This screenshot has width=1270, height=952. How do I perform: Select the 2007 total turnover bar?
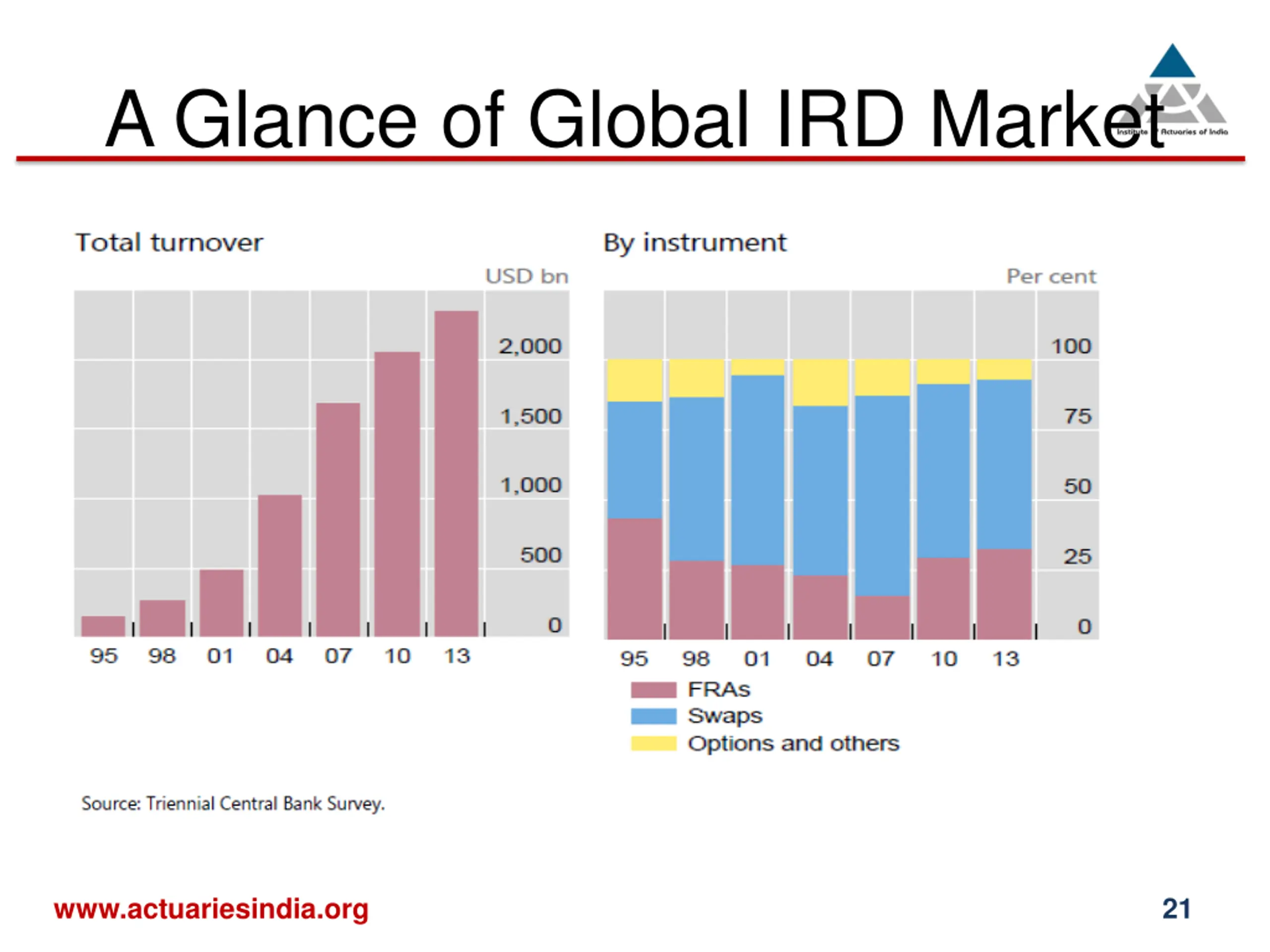pyautogui.click(x=338, y=519)
